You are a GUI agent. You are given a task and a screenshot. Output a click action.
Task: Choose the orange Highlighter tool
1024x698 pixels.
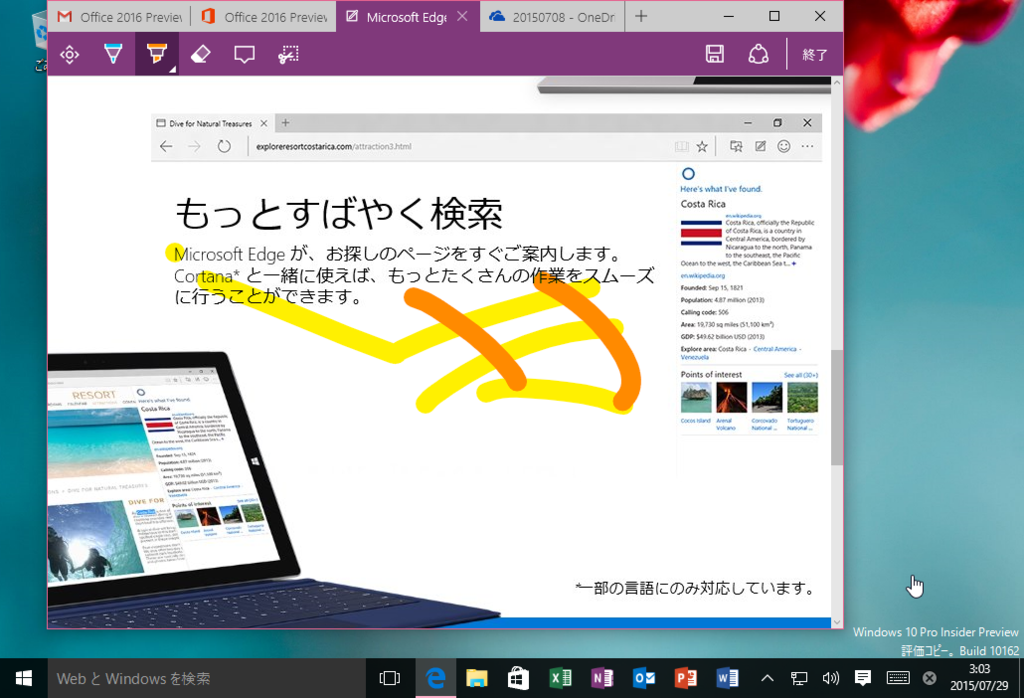157,54
